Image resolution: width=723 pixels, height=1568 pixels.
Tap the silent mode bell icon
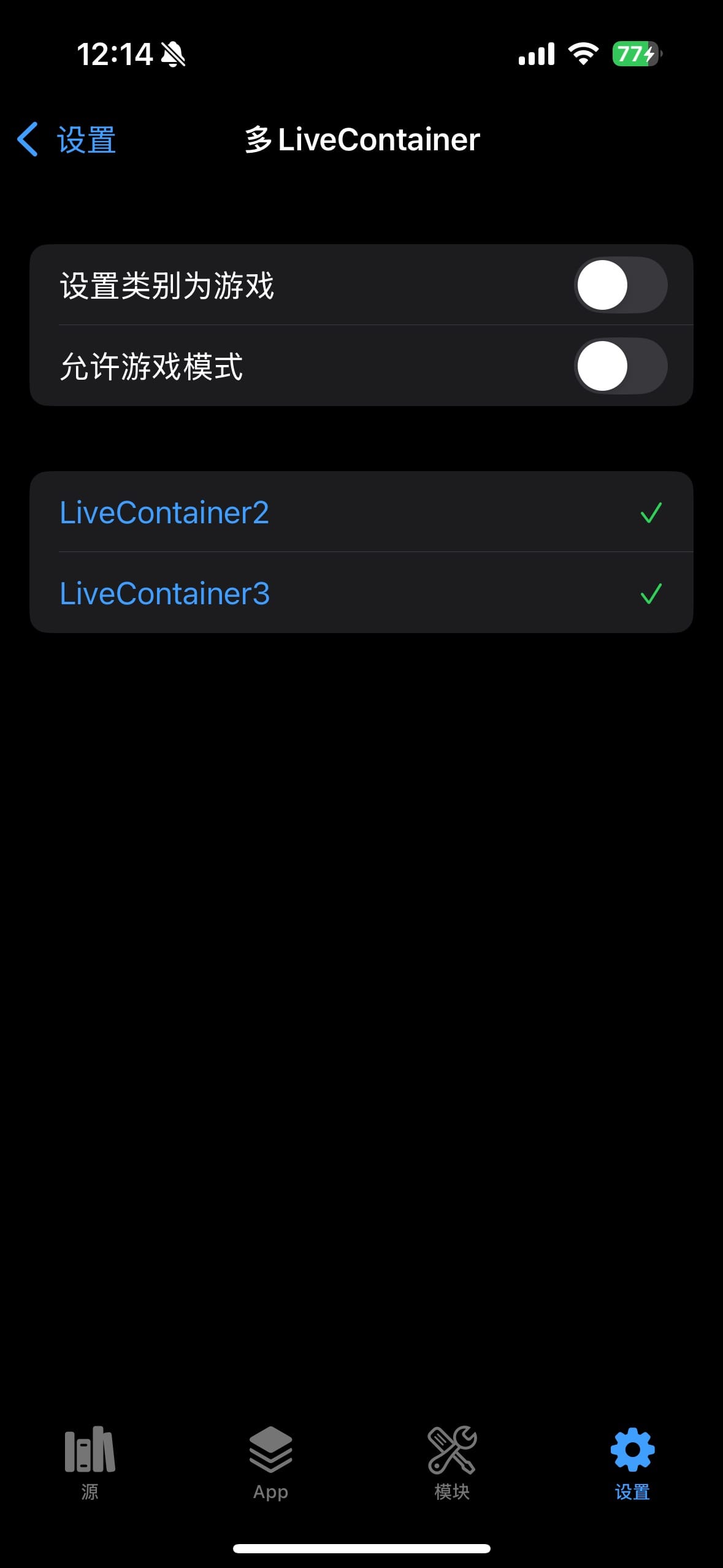point(173,55)
